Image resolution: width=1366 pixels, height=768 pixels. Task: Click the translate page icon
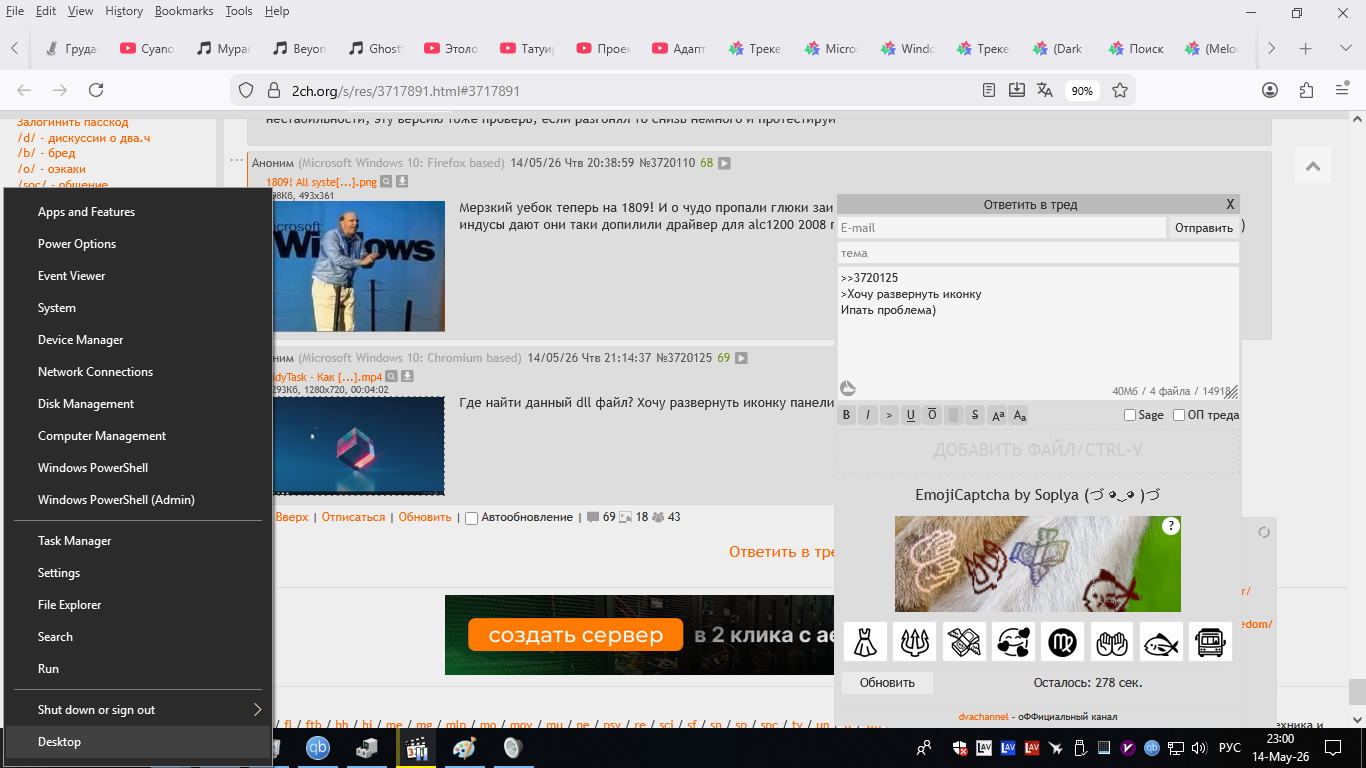pos(1045,90)
